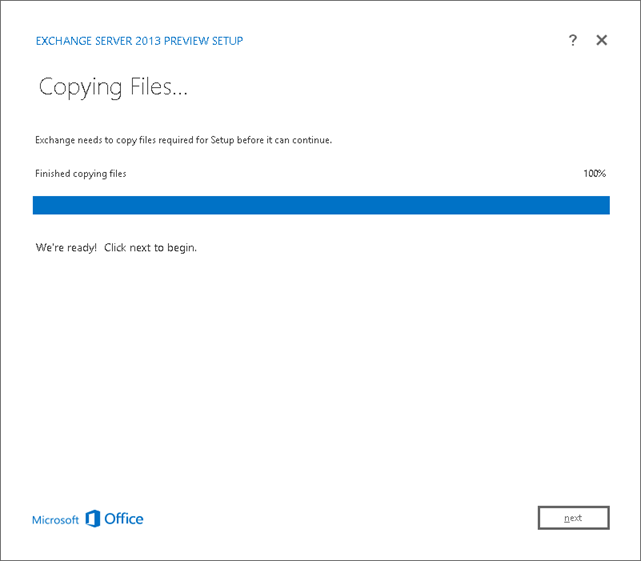The image size is (641, 561).
Task: Click the Office wordmark beside the logo
Action: (124, 519)
